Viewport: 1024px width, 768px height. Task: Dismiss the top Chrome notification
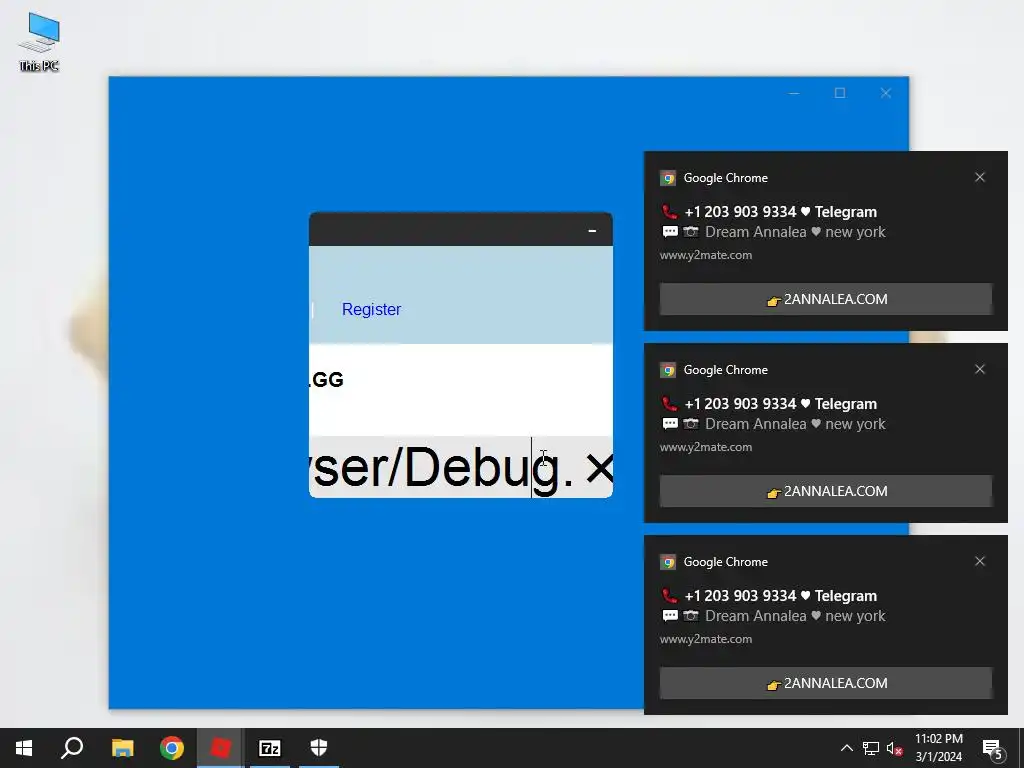980,177
